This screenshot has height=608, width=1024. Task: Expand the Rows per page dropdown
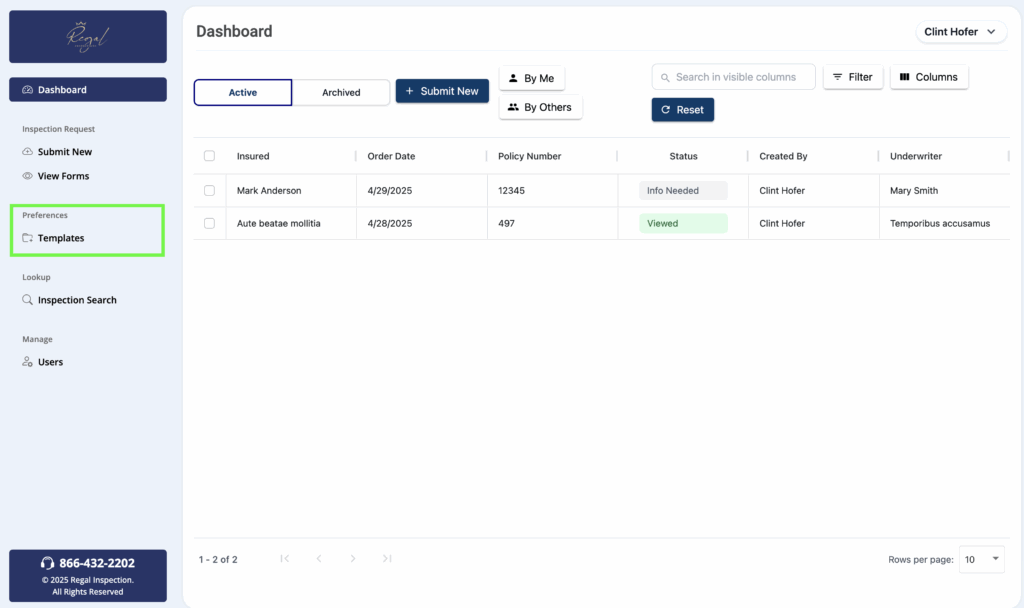(x=981, y=560)
